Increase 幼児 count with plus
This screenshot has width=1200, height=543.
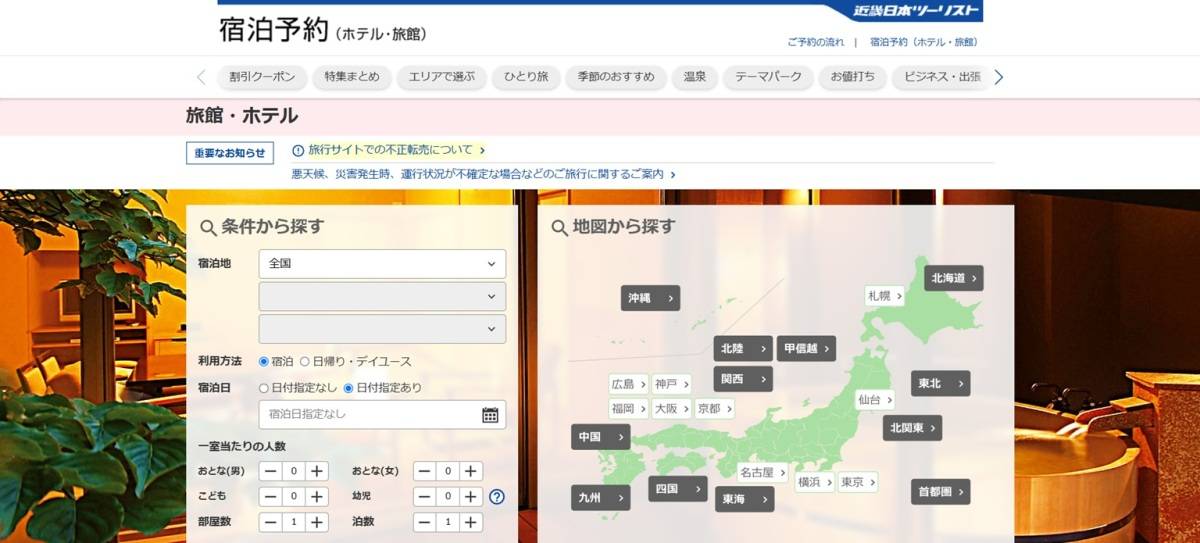coord(471,496)
